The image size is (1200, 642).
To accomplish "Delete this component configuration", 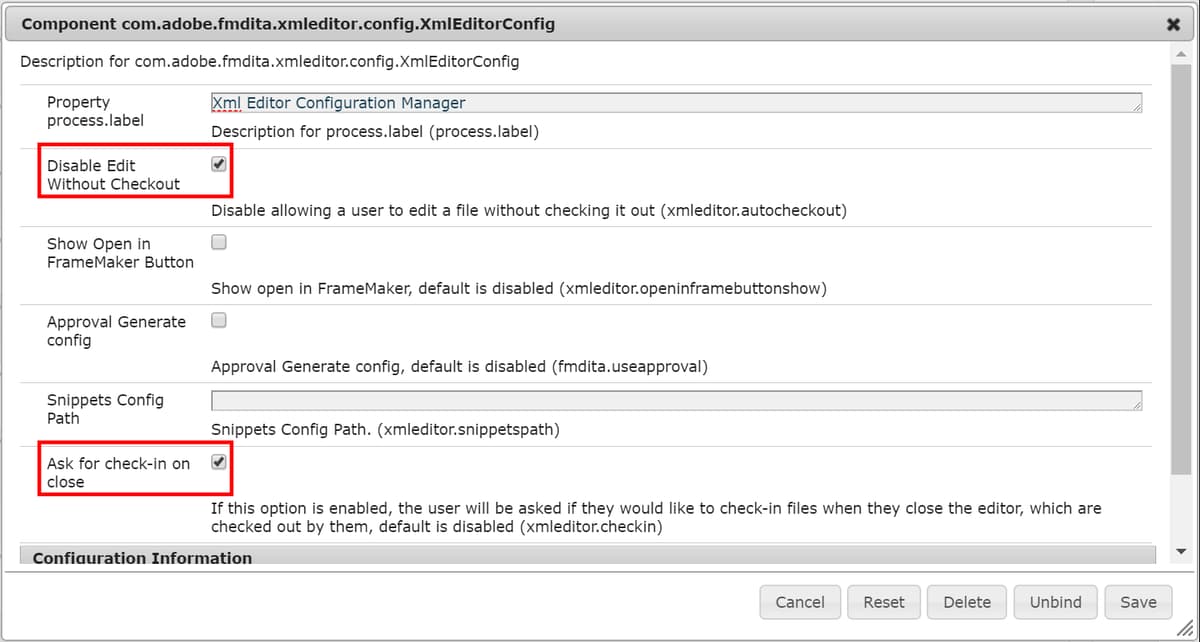I will pos(967,602).
